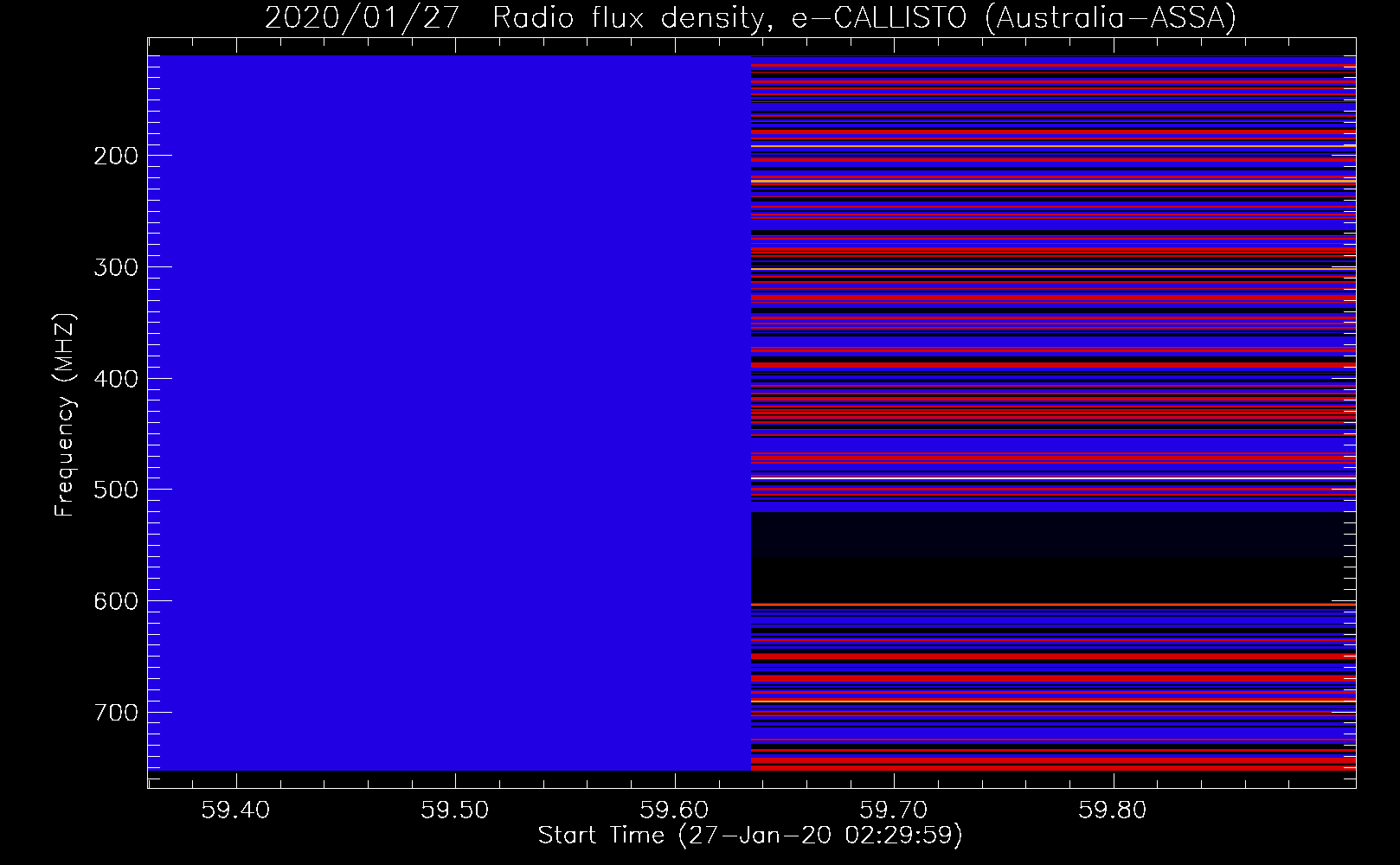Click the 'Frequency (MHZ)' axis label

point(65,415)
